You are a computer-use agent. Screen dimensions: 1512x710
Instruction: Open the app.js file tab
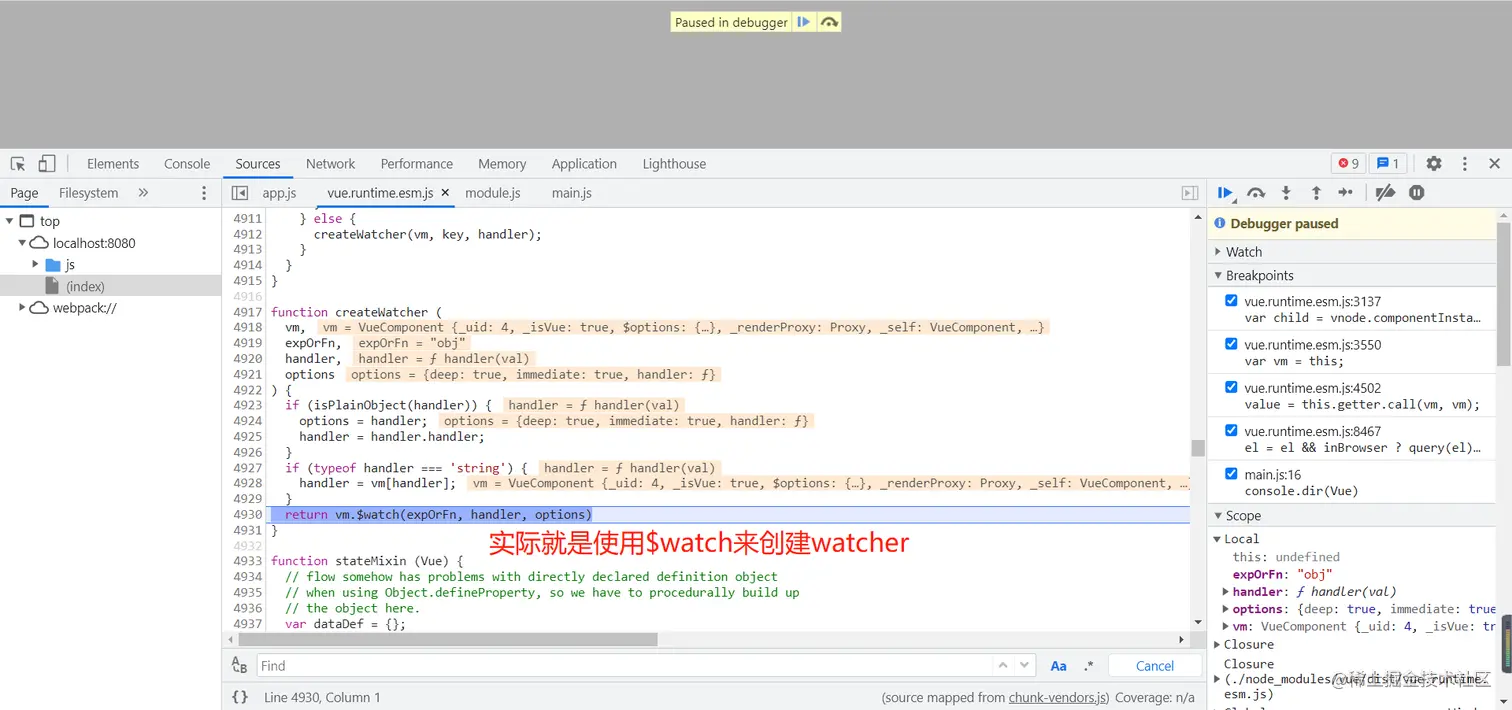tap(279, 193)
